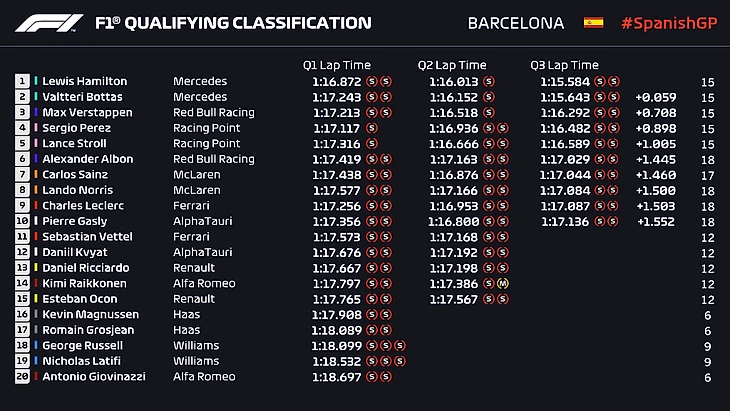
Task: Select the Q2 Lap Time column header
Action: (452, 65)
